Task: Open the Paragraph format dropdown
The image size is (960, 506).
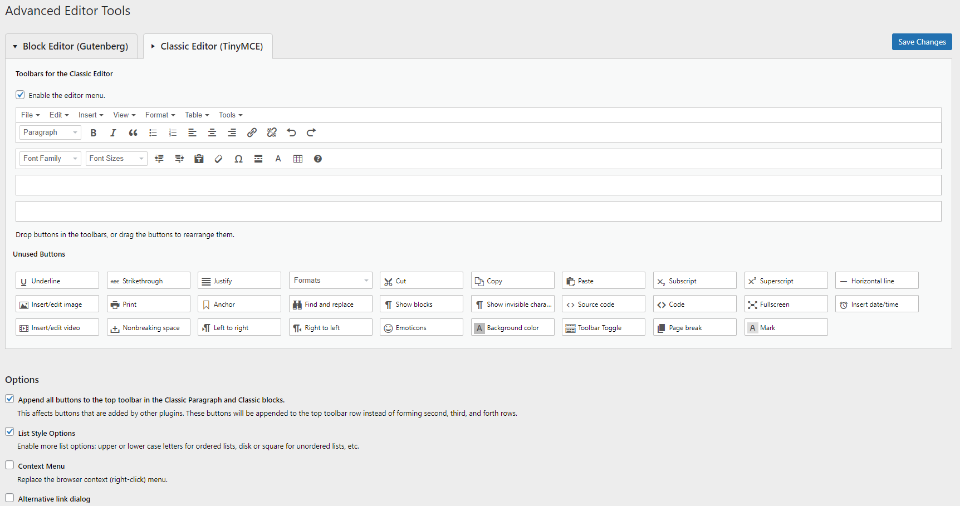Action: pyautogui.click(x=48, y=133)
